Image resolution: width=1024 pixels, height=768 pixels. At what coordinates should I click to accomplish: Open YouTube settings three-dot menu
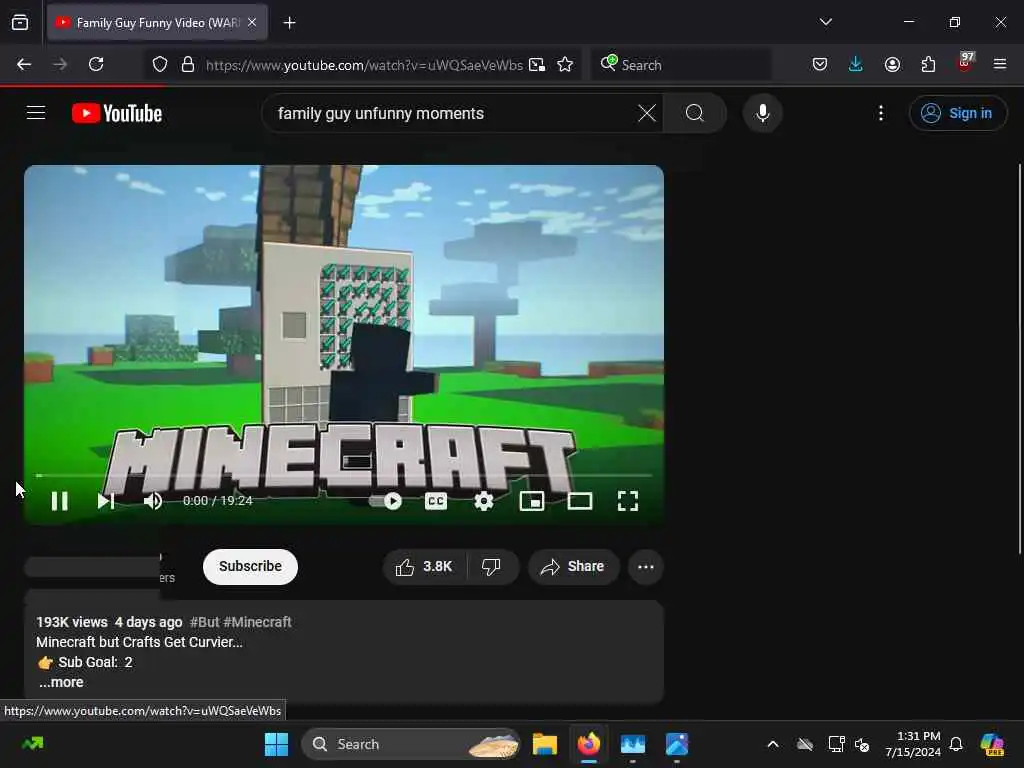coord(881,113)
